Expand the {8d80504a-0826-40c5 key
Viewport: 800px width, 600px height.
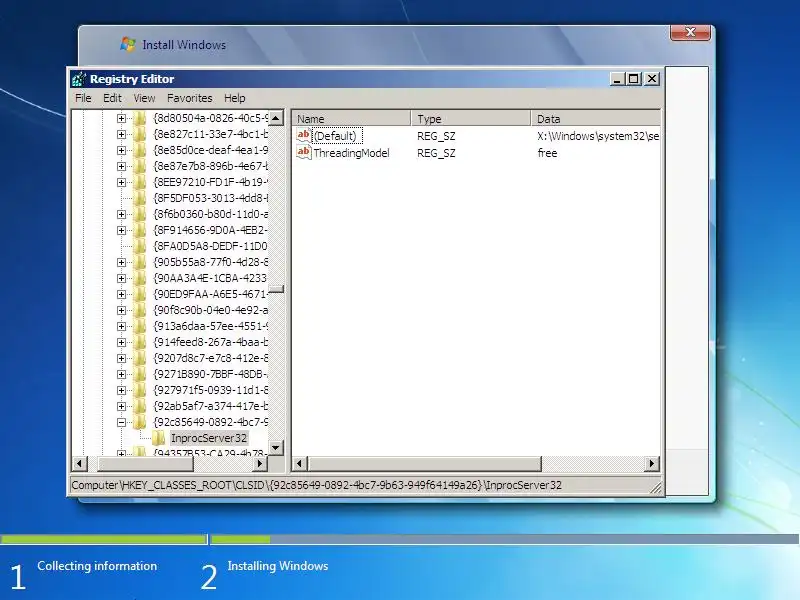coord(121,118)
